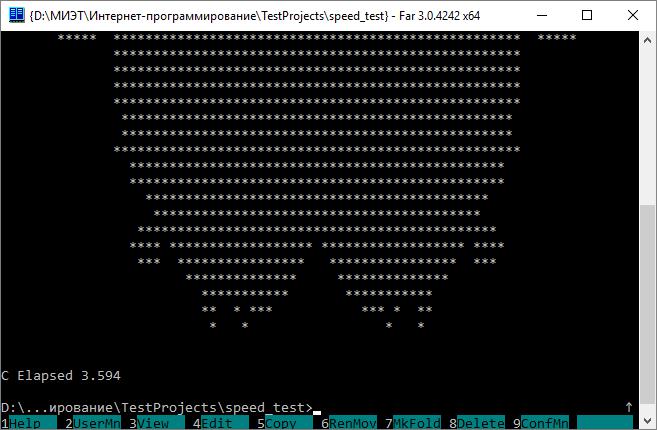The image size is (657, 430).
Task: Close the Far Manager window
Action: [x=633, y=16]
